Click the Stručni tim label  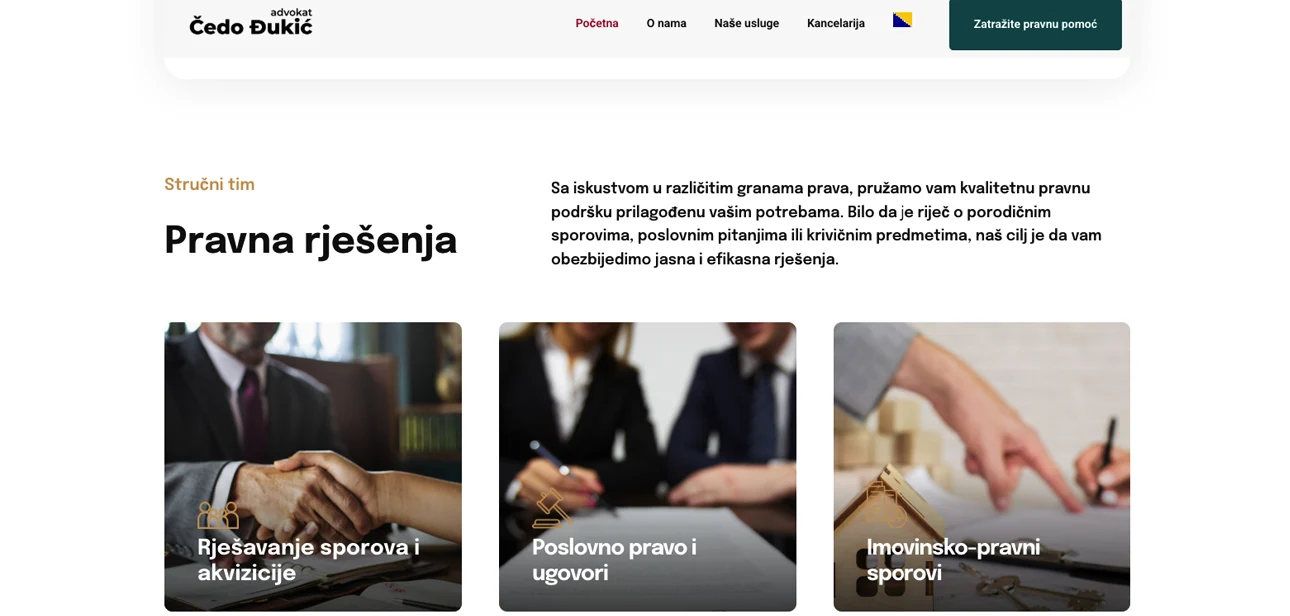point(209,185)
